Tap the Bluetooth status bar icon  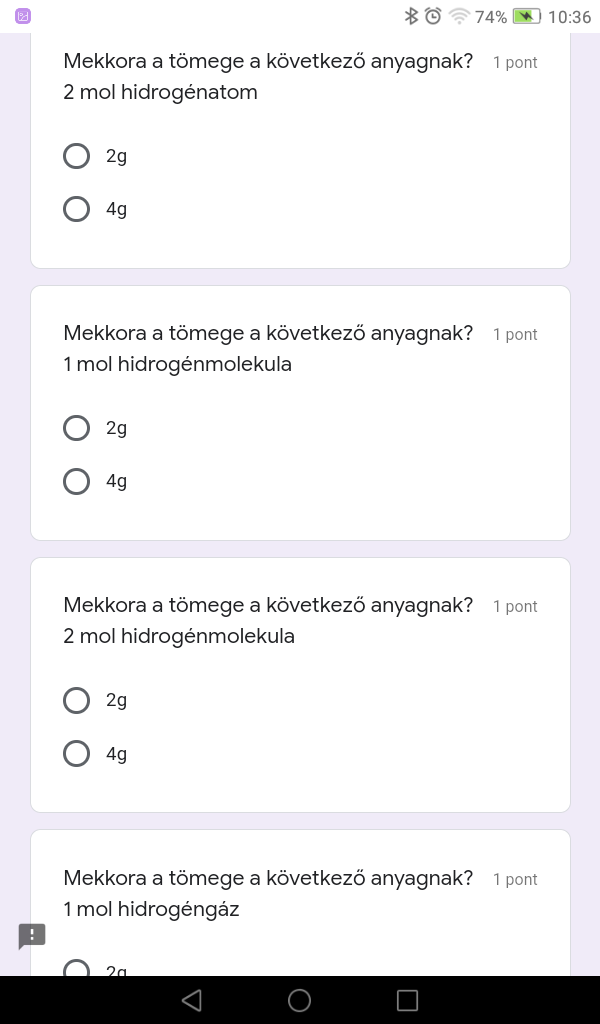coord(410,16)
